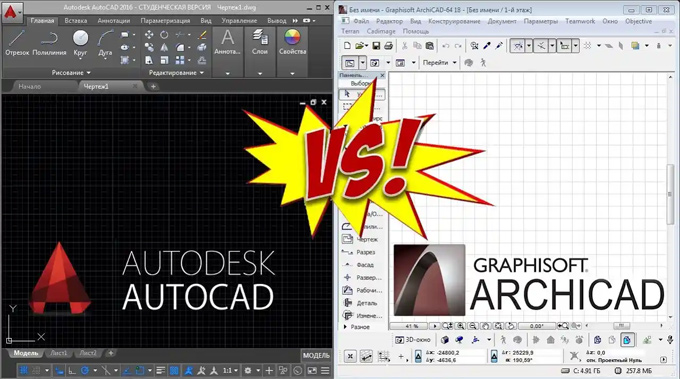The image size is (680, 379).
Task: Click ArchiCAD vertical scrollbar on the right edge
Action: click(x=670, y=194)
